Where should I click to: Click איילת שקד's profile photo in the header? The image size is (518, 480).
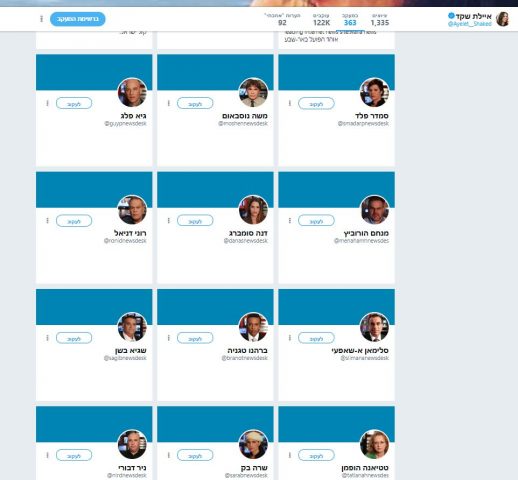pyautogui.click(x=503, y=19)
